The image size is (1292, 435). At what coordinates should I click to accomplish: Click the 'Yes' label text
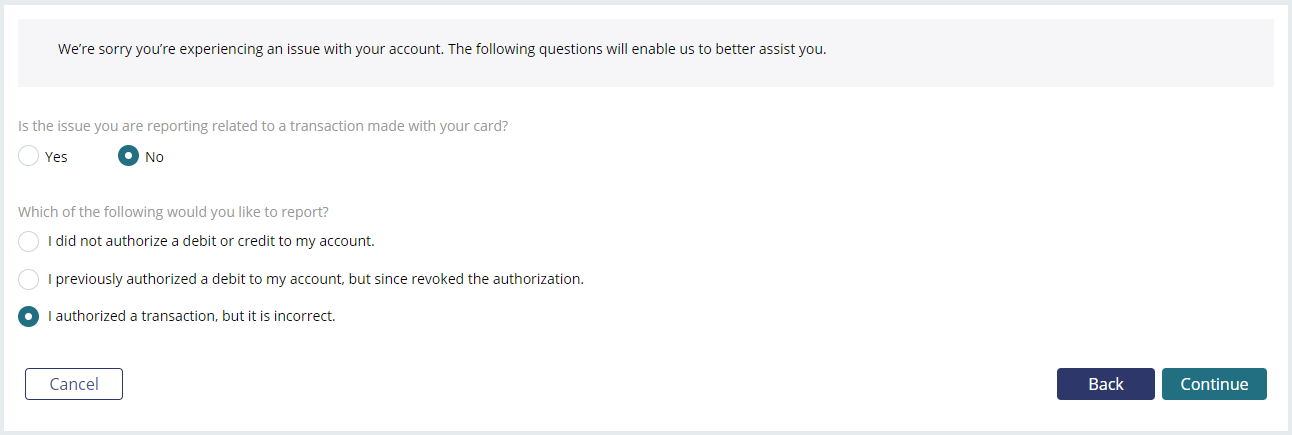56,157
